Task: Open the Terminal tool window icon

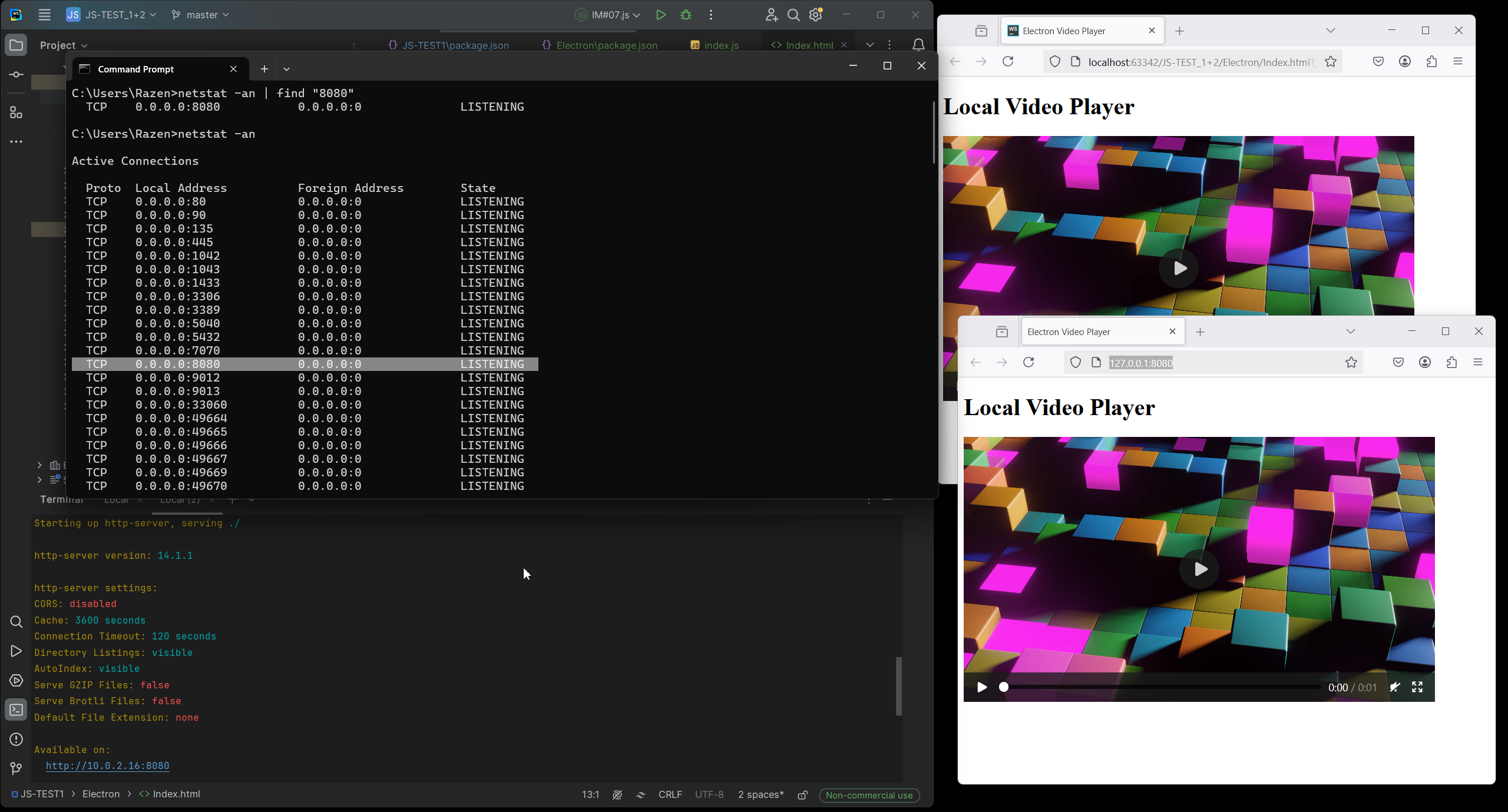Action: pos(16,710)
